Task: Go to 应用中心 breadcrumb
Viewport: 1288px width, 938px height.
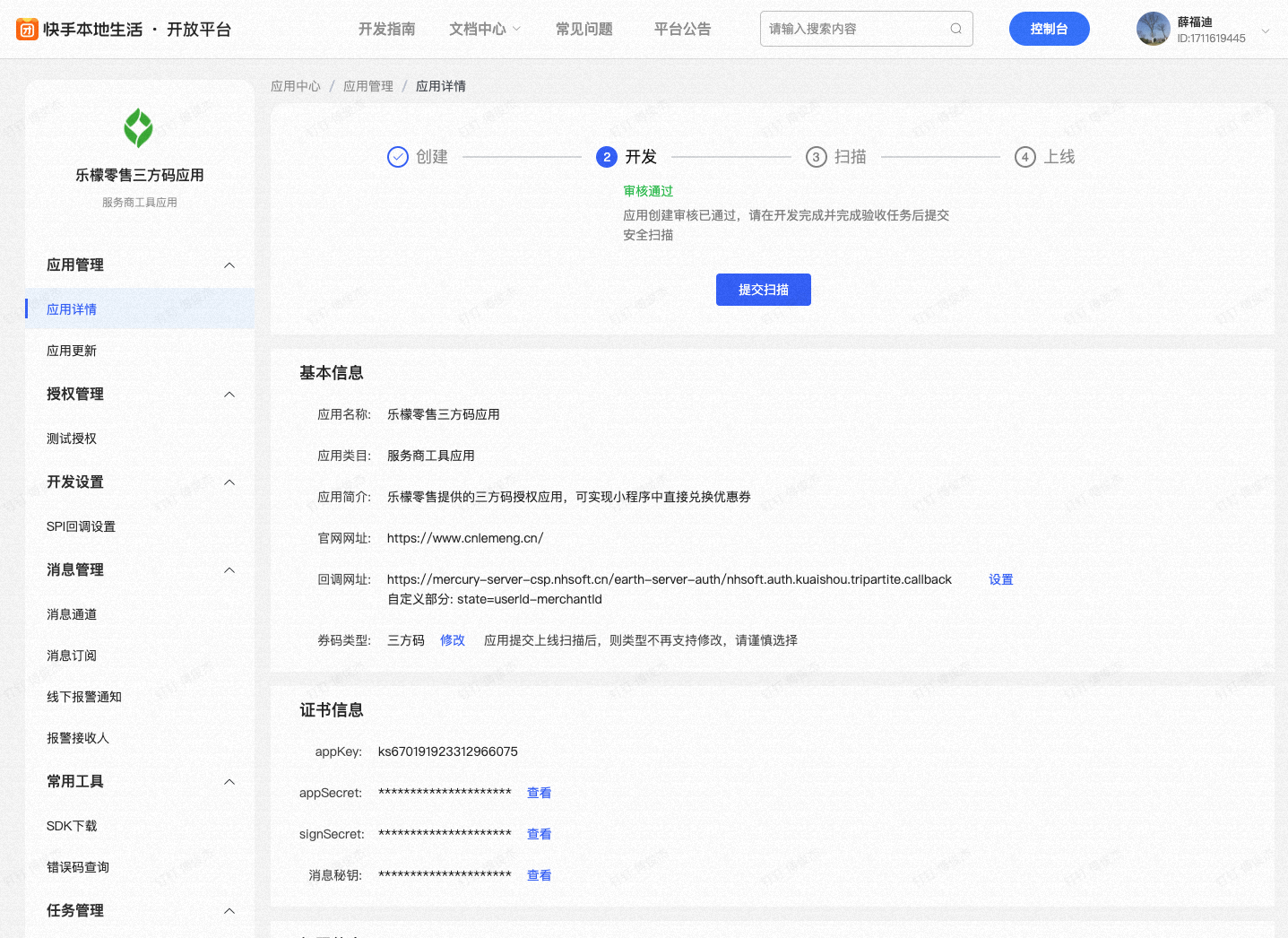Action: [x=296, y=86]
